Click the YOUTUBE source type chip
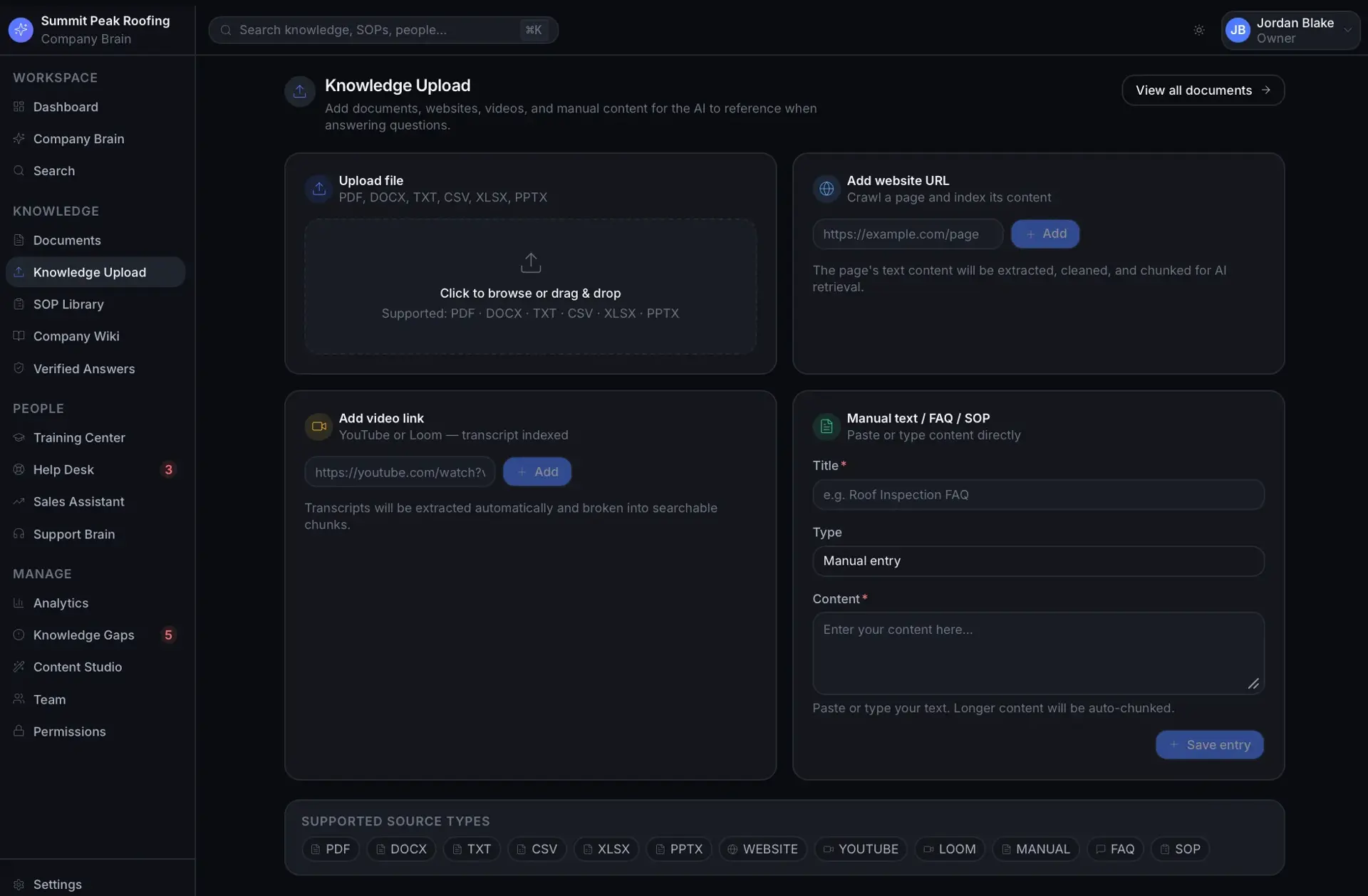Viewport: 1368px width, 896px height. point(861,849)
